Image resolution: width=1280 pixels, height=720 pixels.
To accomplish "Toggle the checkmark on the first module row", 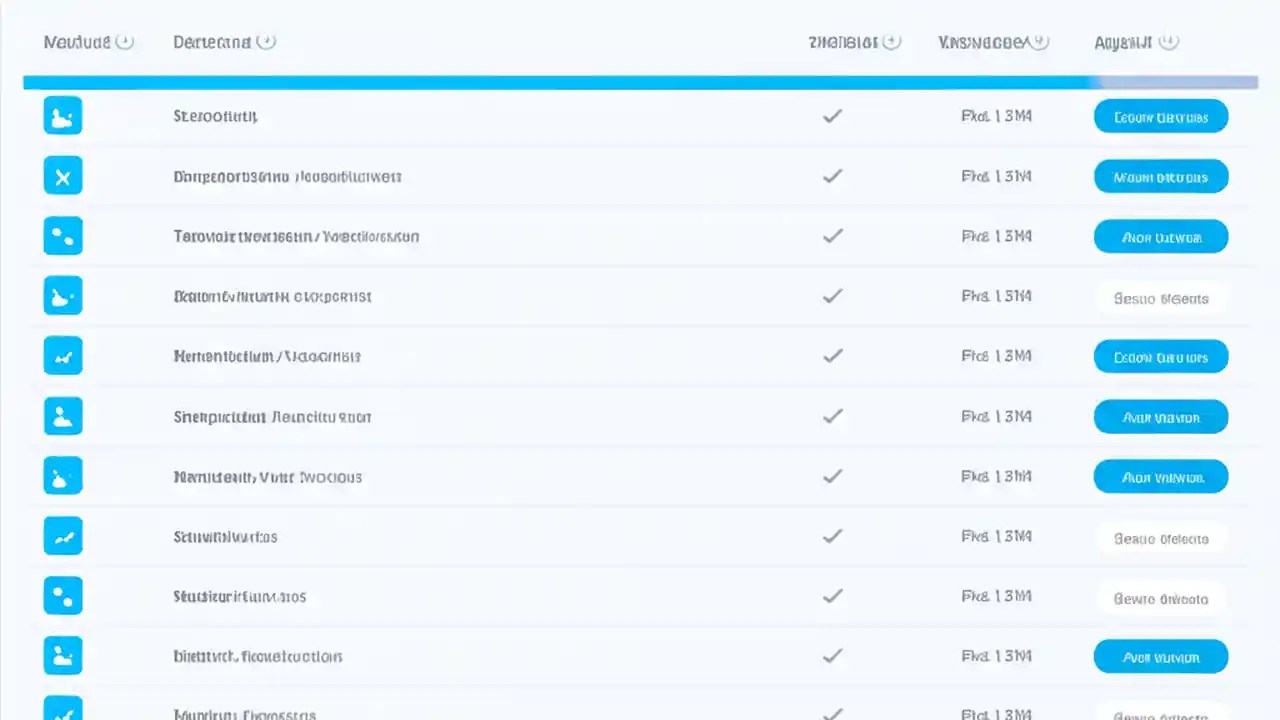I will [x=832, y=116].
